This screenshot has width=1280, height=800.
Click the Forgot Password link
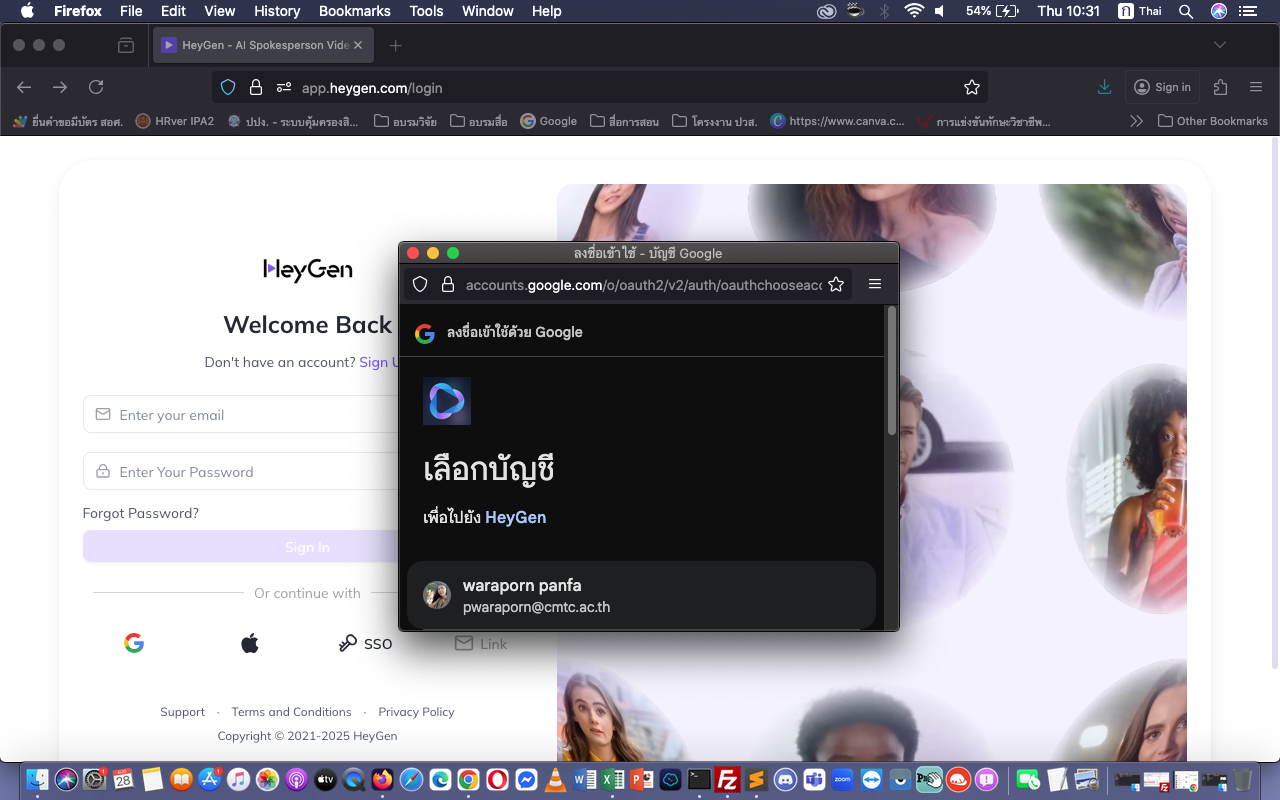point(141,513)
